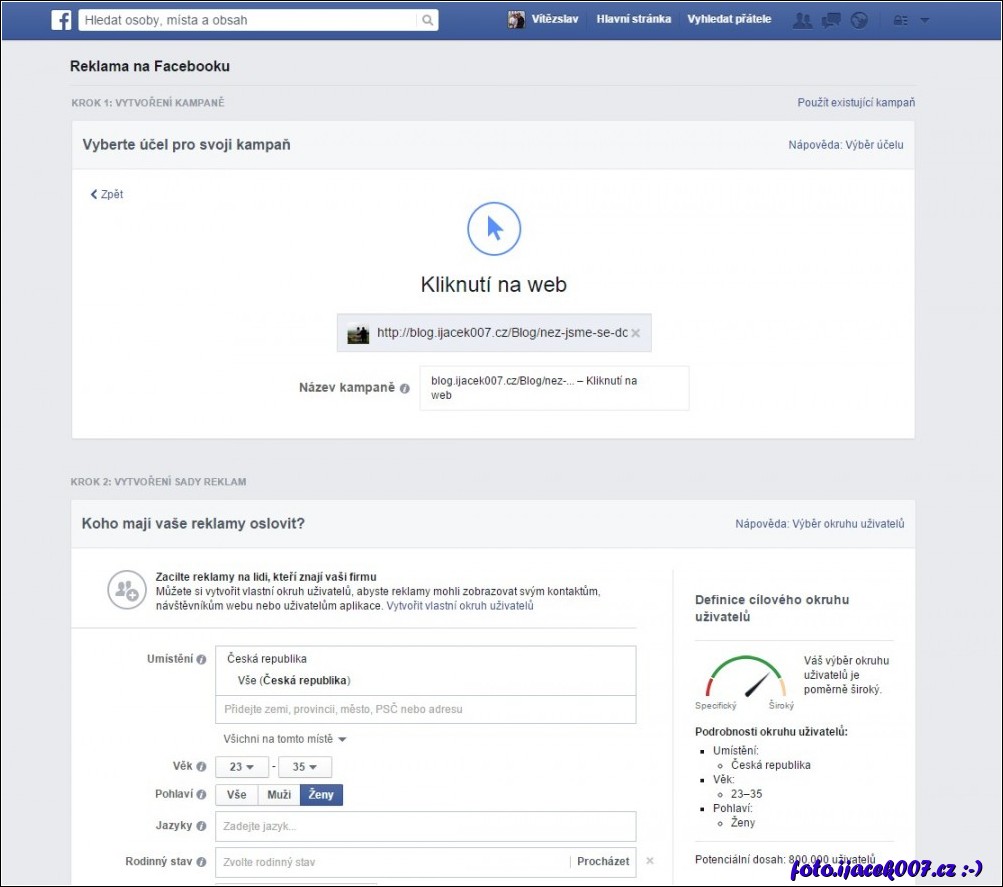Viewport: 1003px width, 887px height.
Task: Click the info icon beside Název kampaně
Action: [405, 388]
